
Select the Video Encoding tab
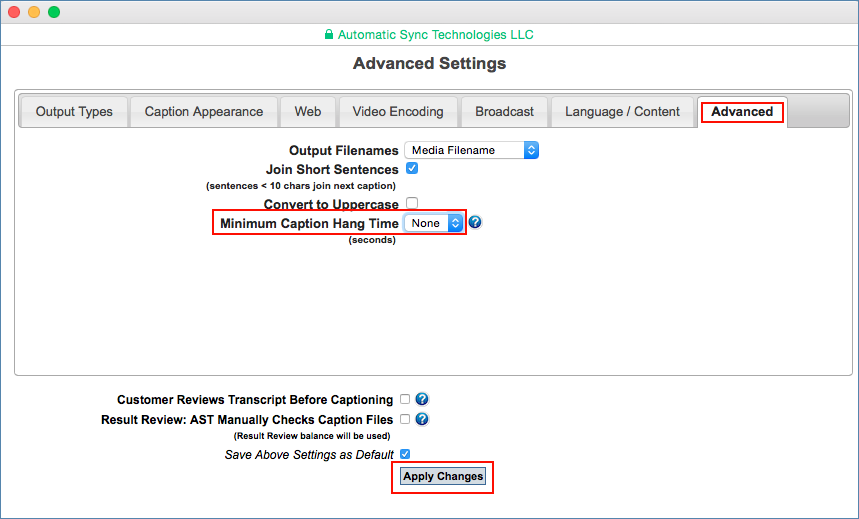[x=398, y=112]
